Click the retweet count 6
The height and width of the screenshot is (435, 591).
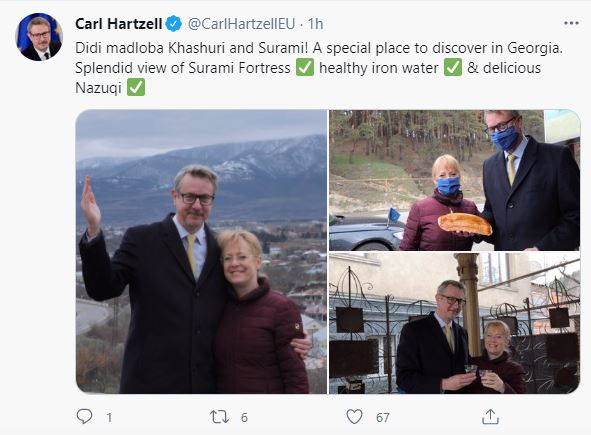244,417
